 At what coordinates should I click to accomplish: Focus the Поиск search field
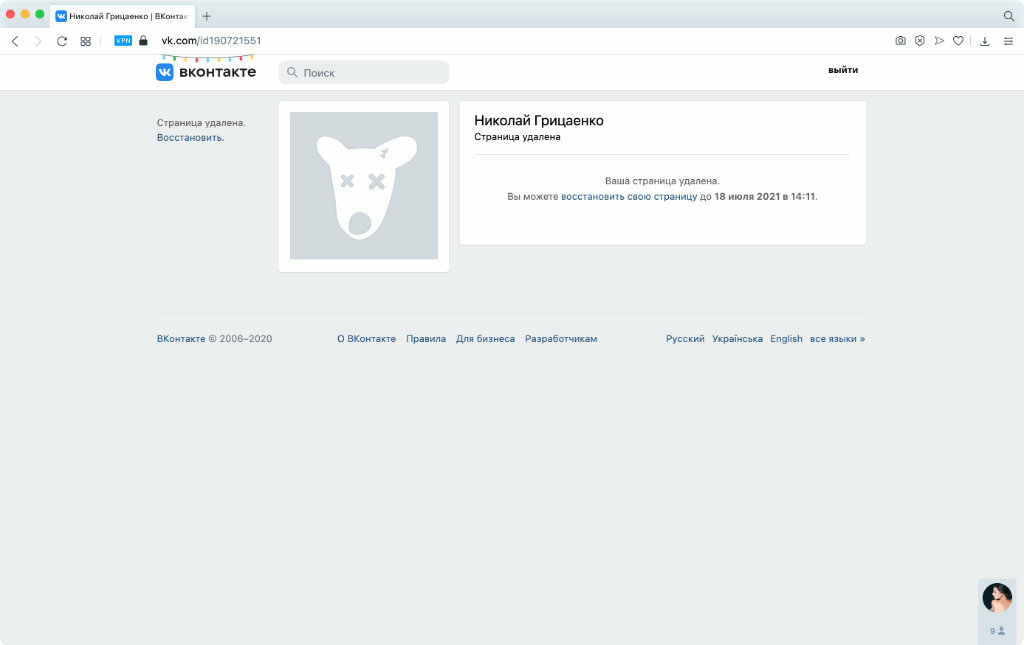[x=364, y=72]
